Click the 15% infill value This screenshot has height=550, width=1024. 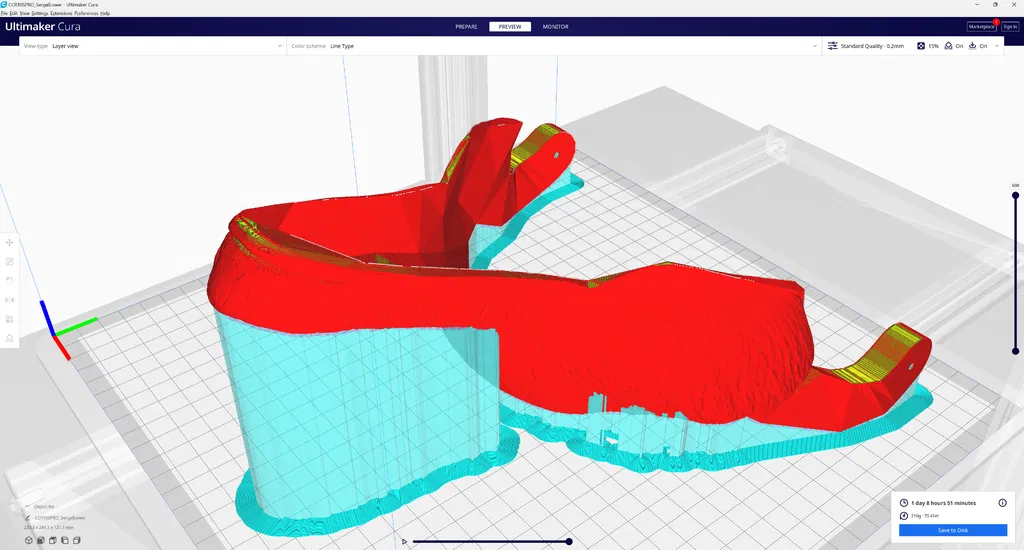[933, 46]
